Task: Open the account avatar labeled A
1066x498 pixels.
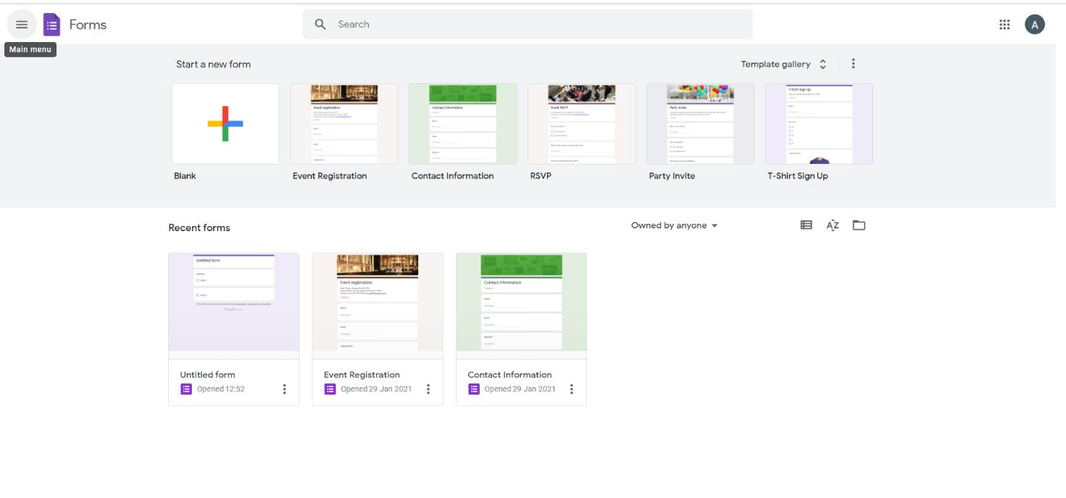Action: click(x=1034, y=24)
